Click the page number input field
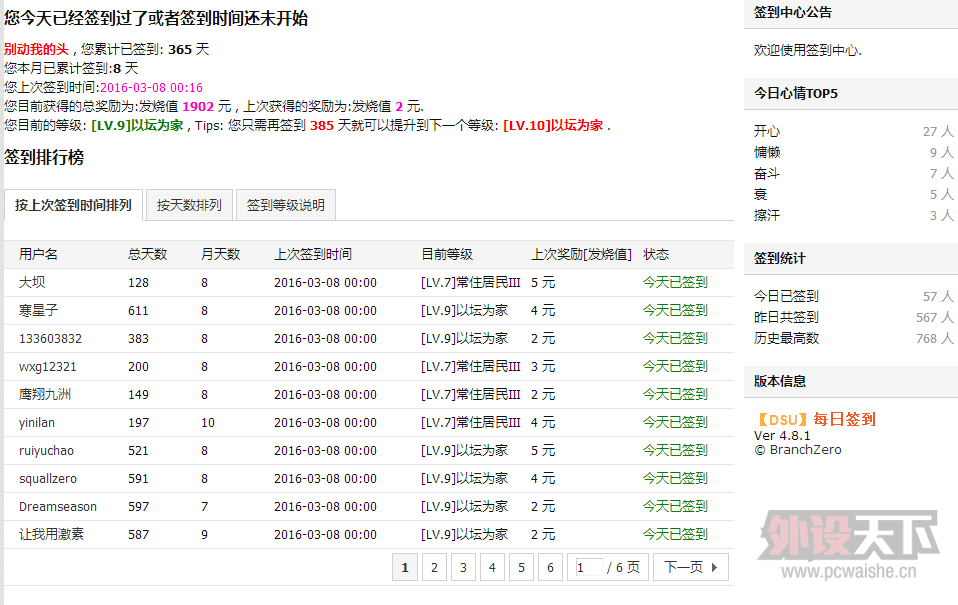This screenshot has width=958, height=605. [x=588, y=568]
